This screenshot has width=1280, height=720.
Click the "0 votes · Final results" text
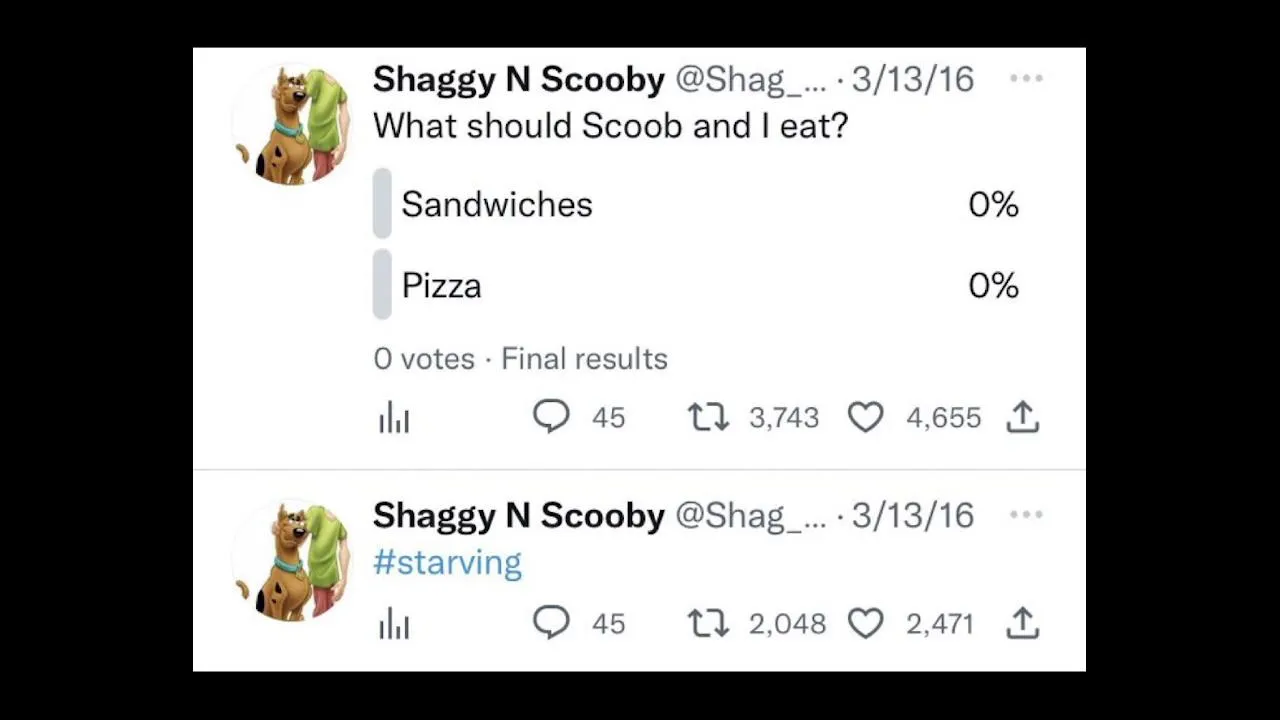pyautogui.click(x=520, y=359)
